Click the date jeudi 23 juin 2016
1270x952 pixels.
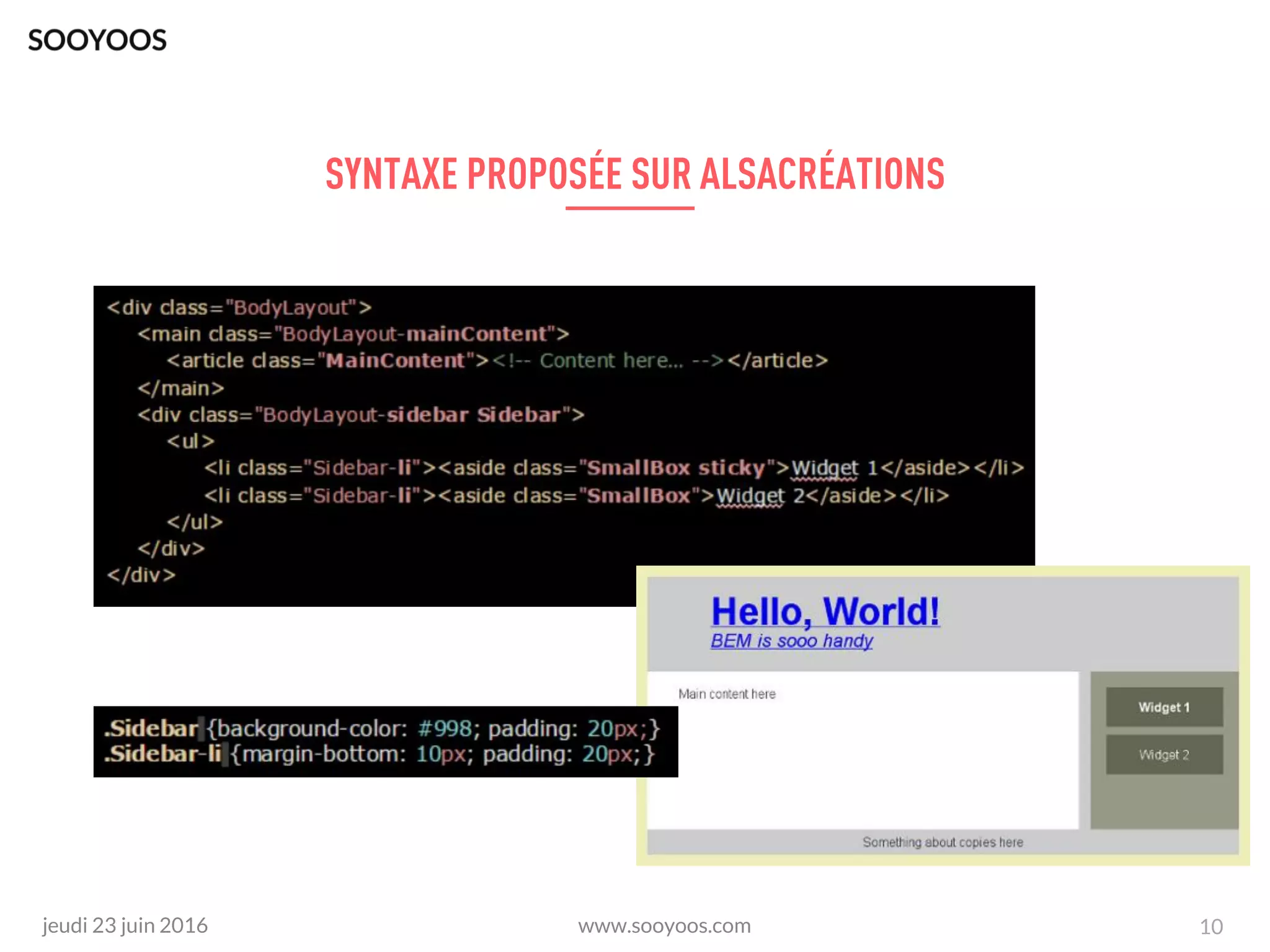click(x=125, y=925)
